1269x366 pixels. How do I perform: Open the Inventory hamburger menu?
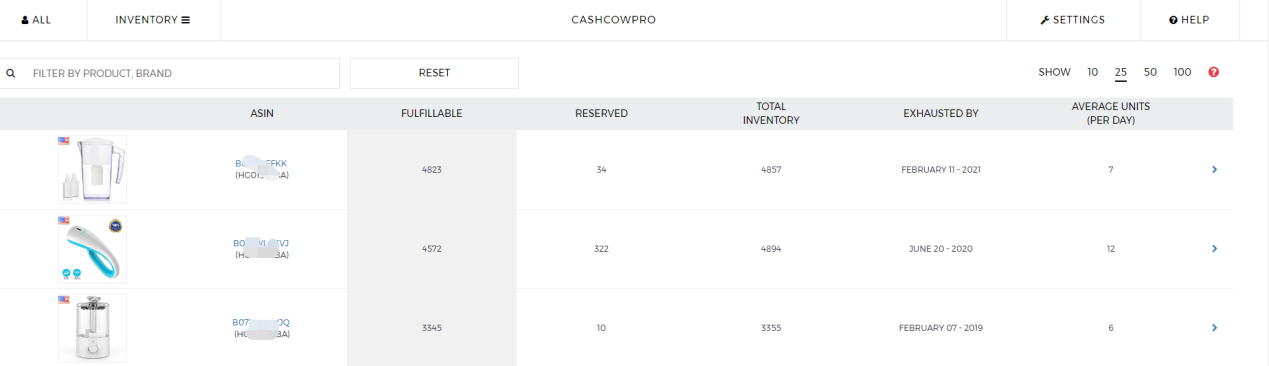point(153,20)
